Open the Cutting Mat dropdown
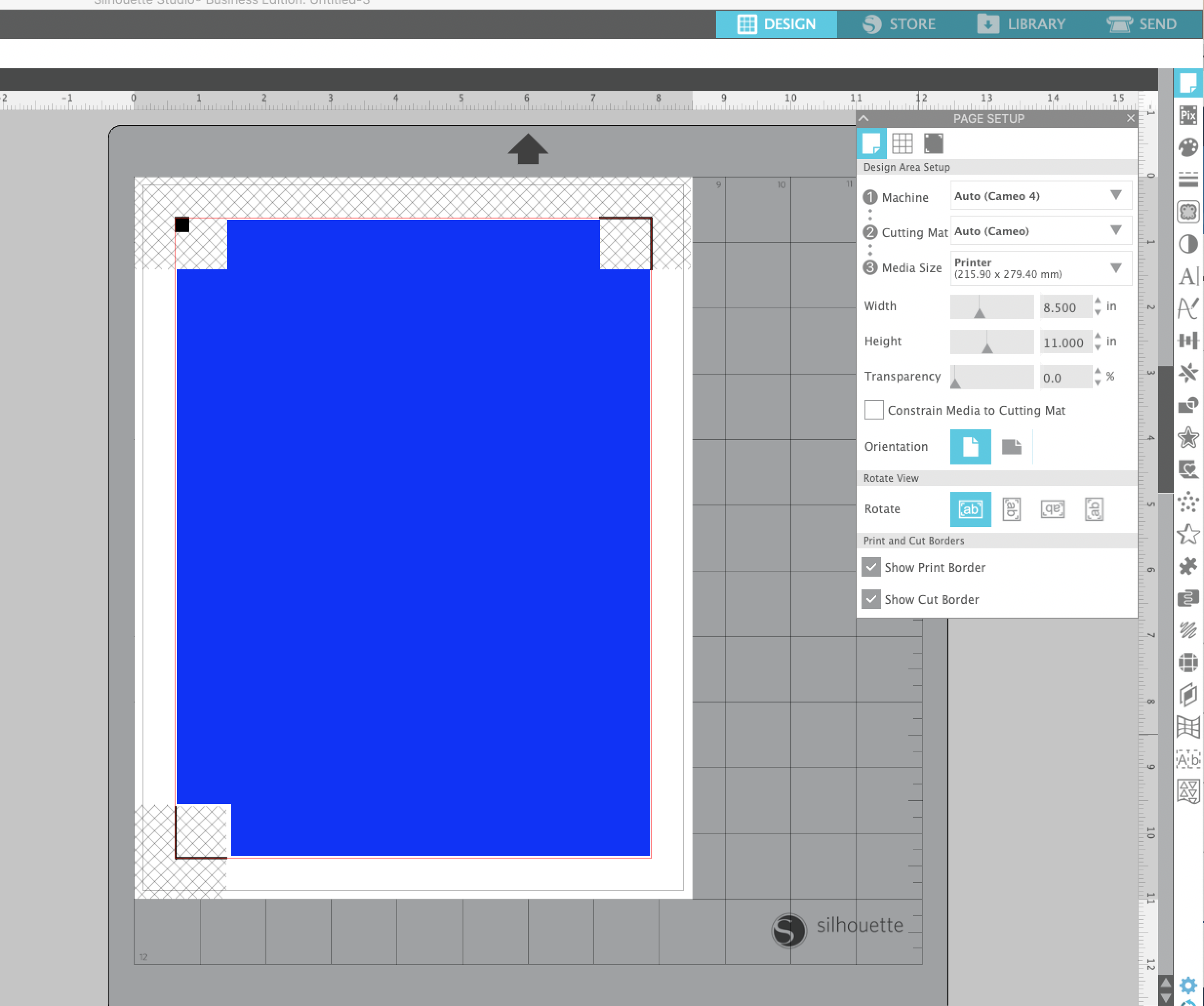This screenshot has width=1204, height=1006. (x=1041, y=231)
